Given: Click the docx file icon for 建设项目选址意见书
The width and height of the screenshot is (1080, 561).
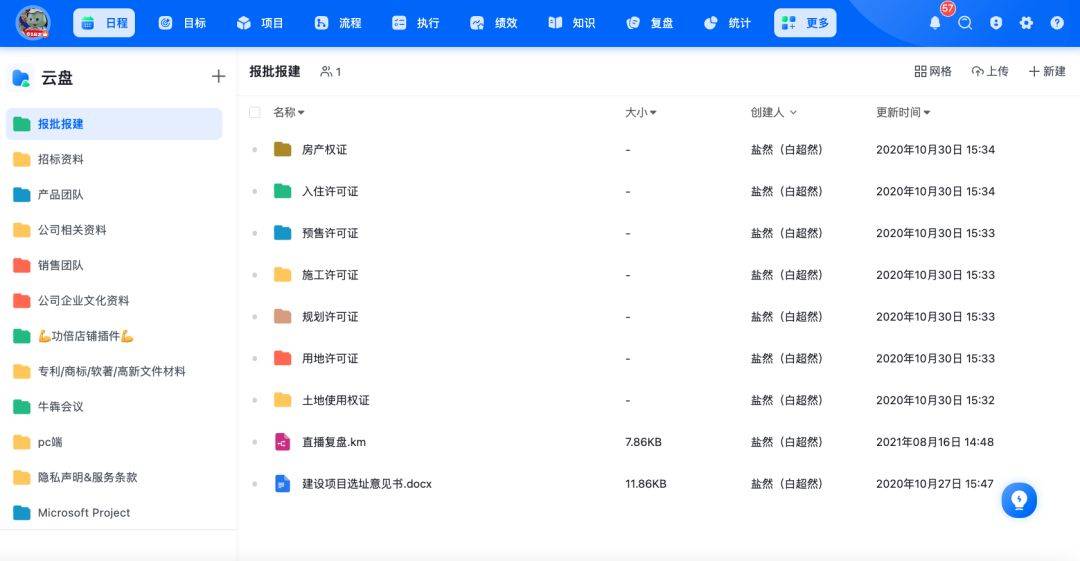Looking at the screenshot, I should pyautogui.click(x=282, y=484).
